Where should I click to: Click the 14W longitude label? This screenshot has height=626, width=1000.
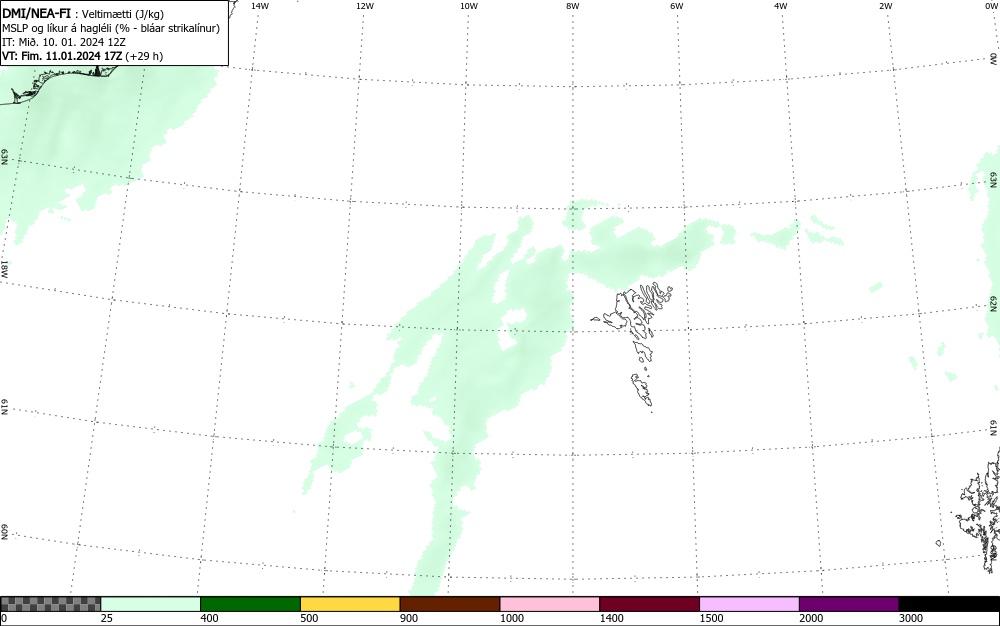pos(260,6)
